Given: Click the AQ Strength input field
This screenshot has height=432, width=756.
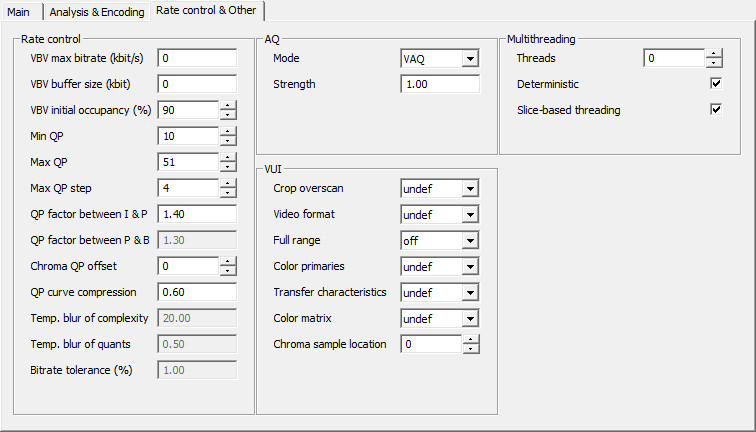Looking at the screenshot, I should [x=440, y=84].
